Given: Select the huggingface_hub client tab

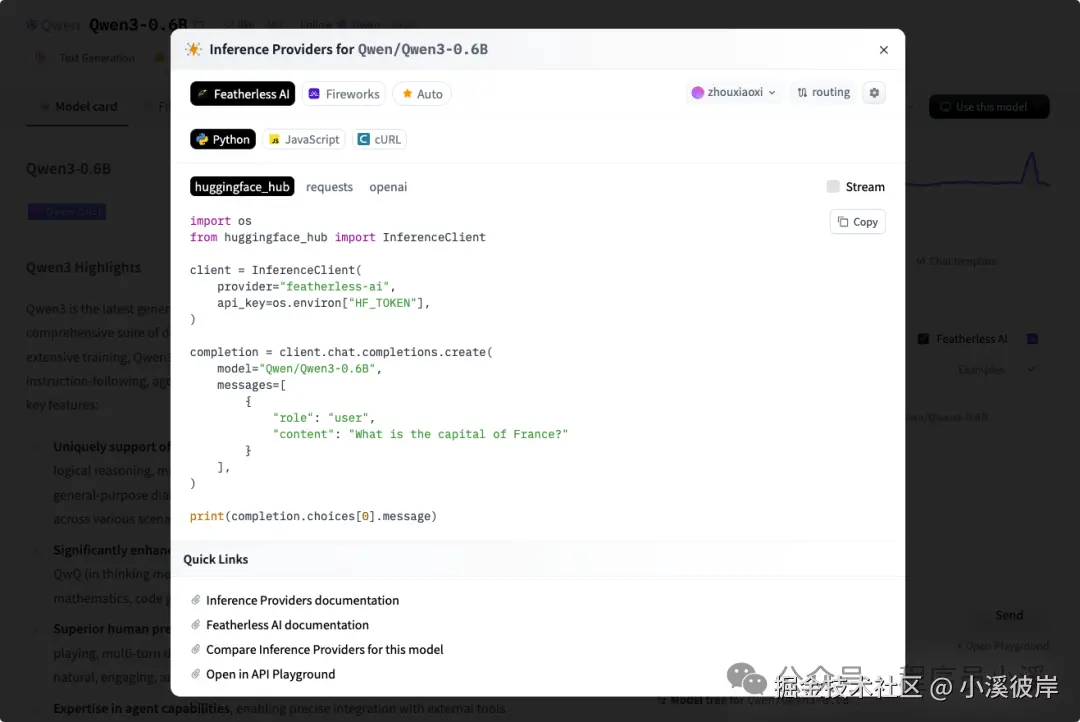Looking at the screenshot, I should pos(242,187).
